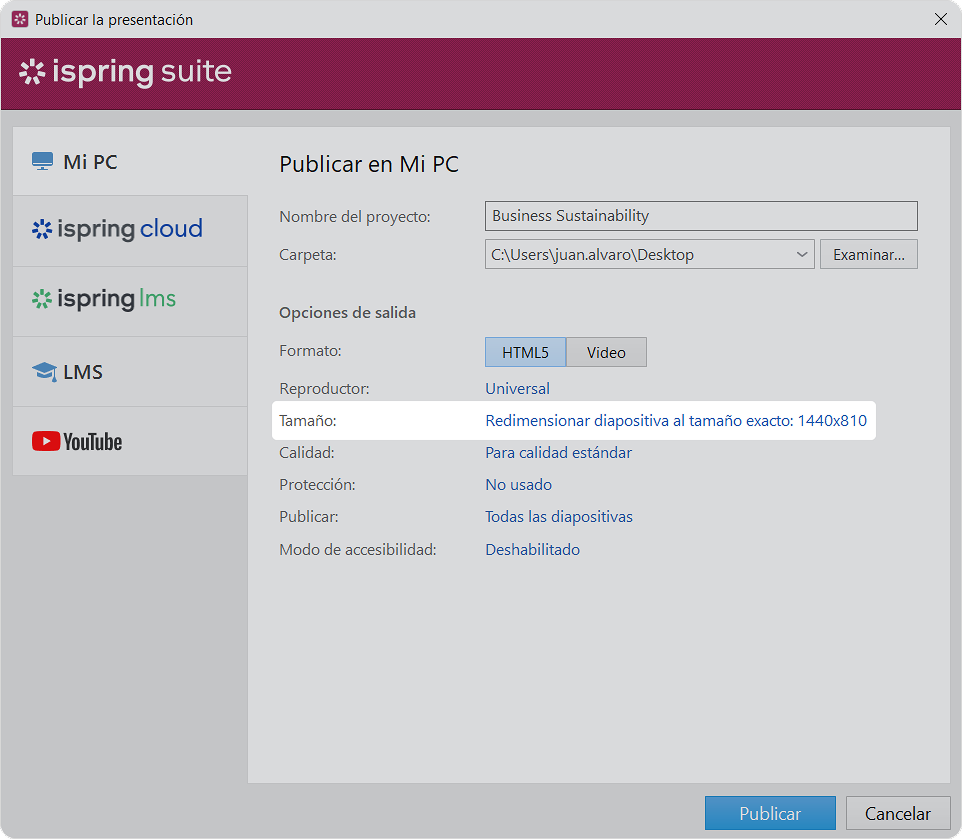
Task: Select the Mi PC monitor icon
Action: tap(42, 161)
